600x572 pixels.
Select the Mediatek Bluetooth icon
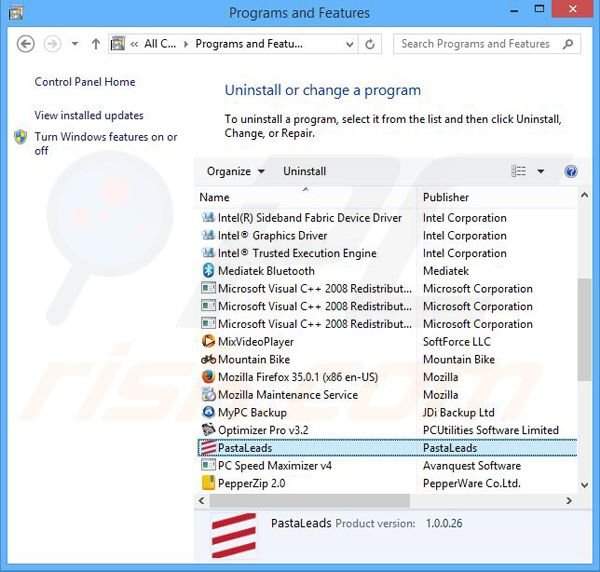[208, 271]
